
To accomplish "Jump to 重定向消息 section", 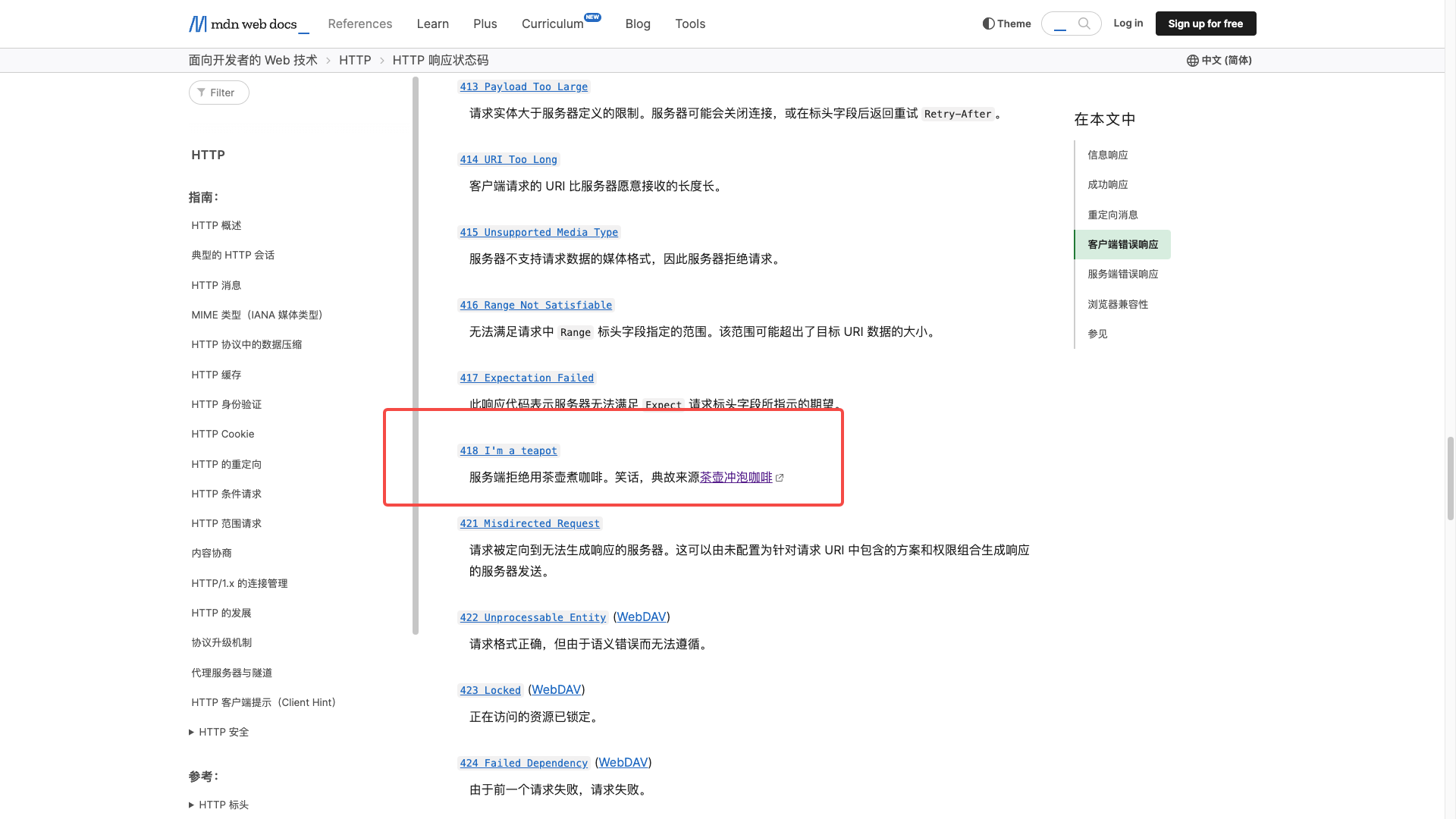I will [x=1113, y=215].
